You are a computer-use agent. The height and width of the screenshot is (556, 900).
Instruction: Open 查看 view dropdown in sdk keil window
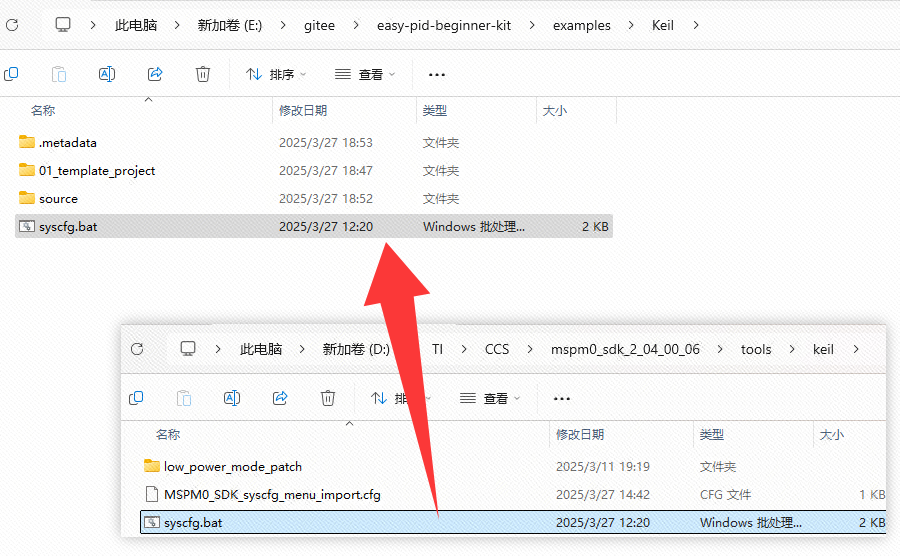490,398
